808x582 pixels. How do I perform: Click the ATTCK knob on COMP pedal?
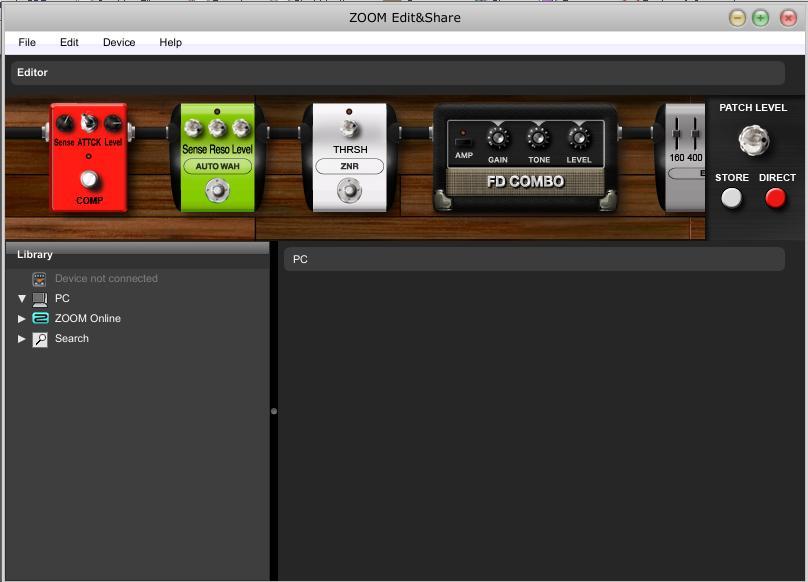(89, 123)
